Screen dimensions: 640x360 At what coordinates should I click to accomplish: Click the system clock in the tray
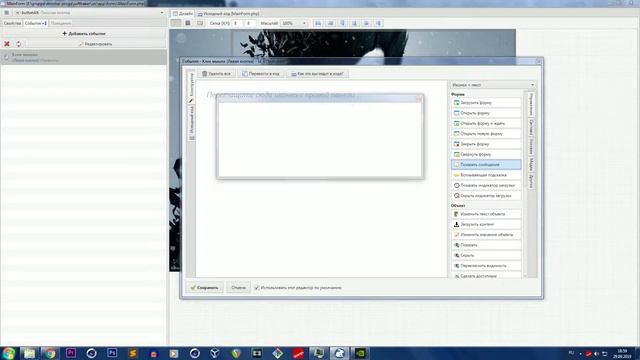pyautogui.click(x=623, y=353)
